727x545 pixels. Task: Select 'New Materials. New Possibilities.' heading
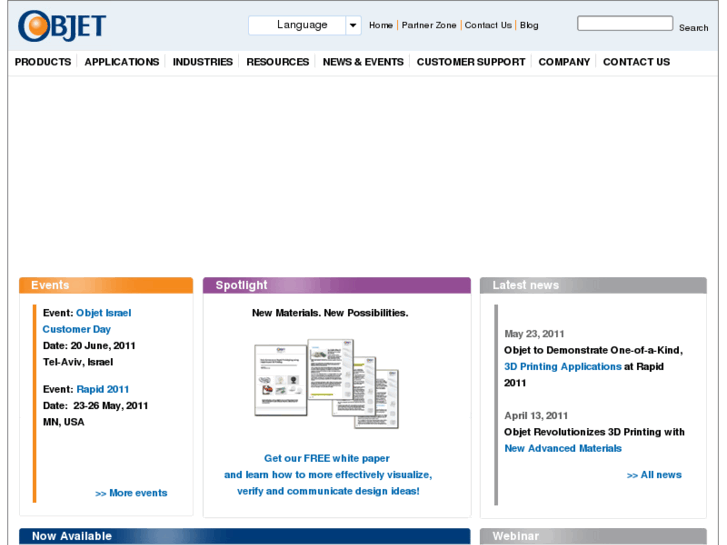click(330, 313)
